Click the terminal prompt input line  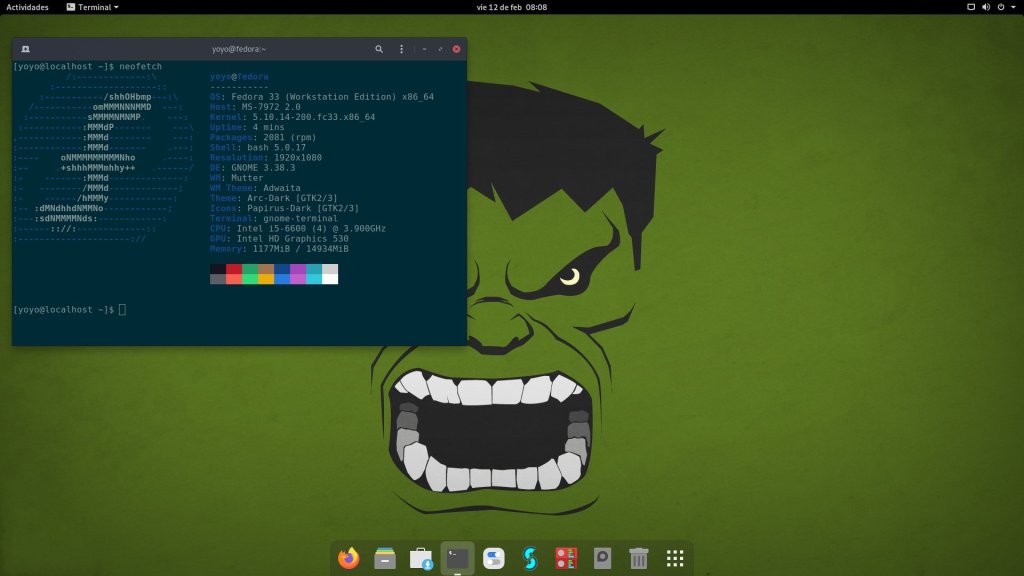pyautogui.click(x=122, y=310)
